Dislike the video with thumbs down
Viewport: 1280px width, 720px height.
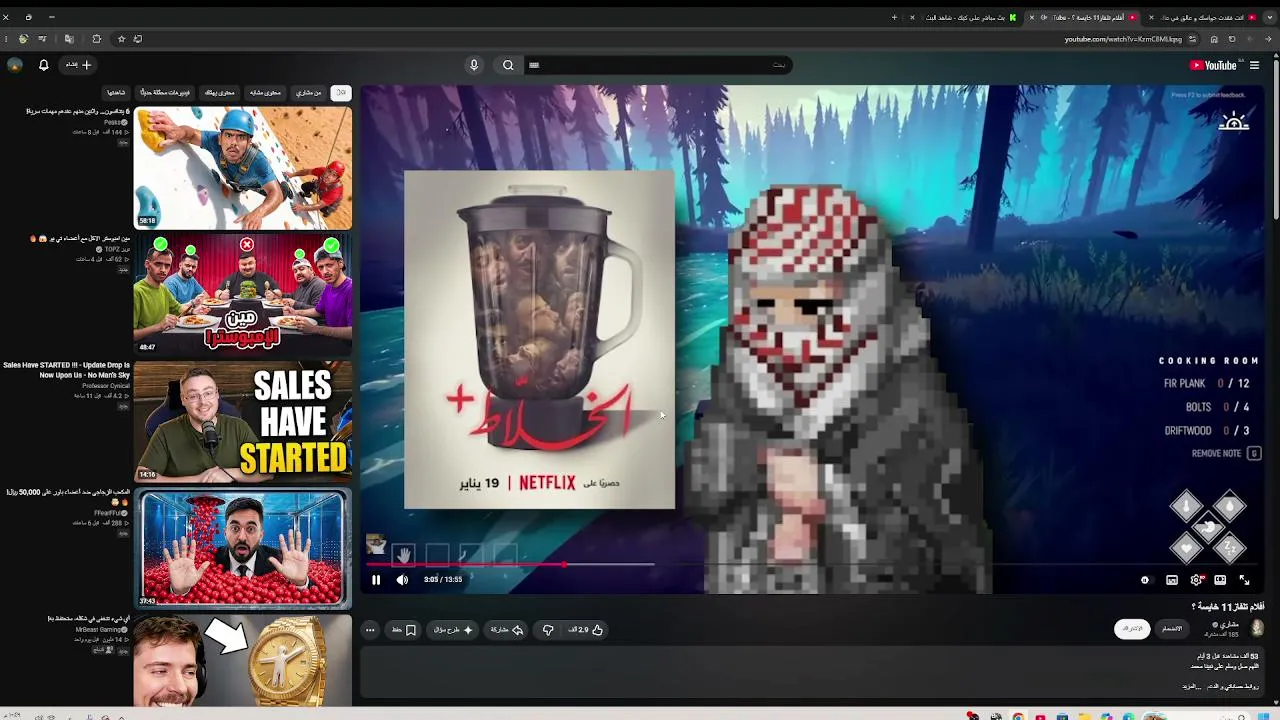click(548, 630)
